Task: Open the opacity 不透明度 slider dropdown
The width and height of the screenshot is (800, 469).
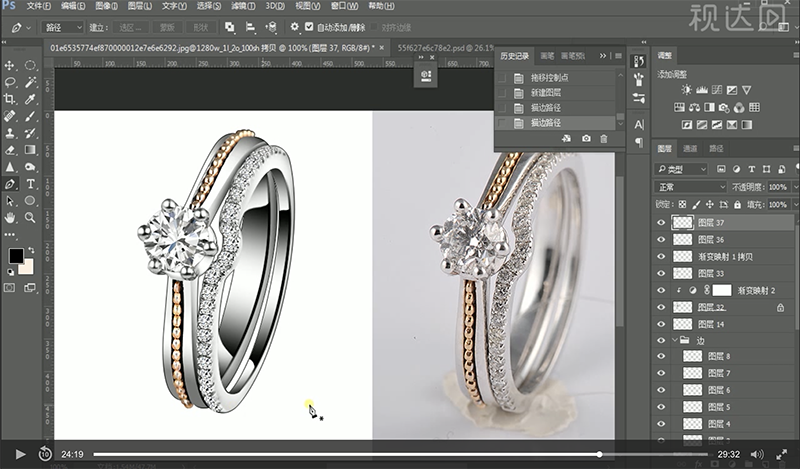Action: click(x=794, y=187)
